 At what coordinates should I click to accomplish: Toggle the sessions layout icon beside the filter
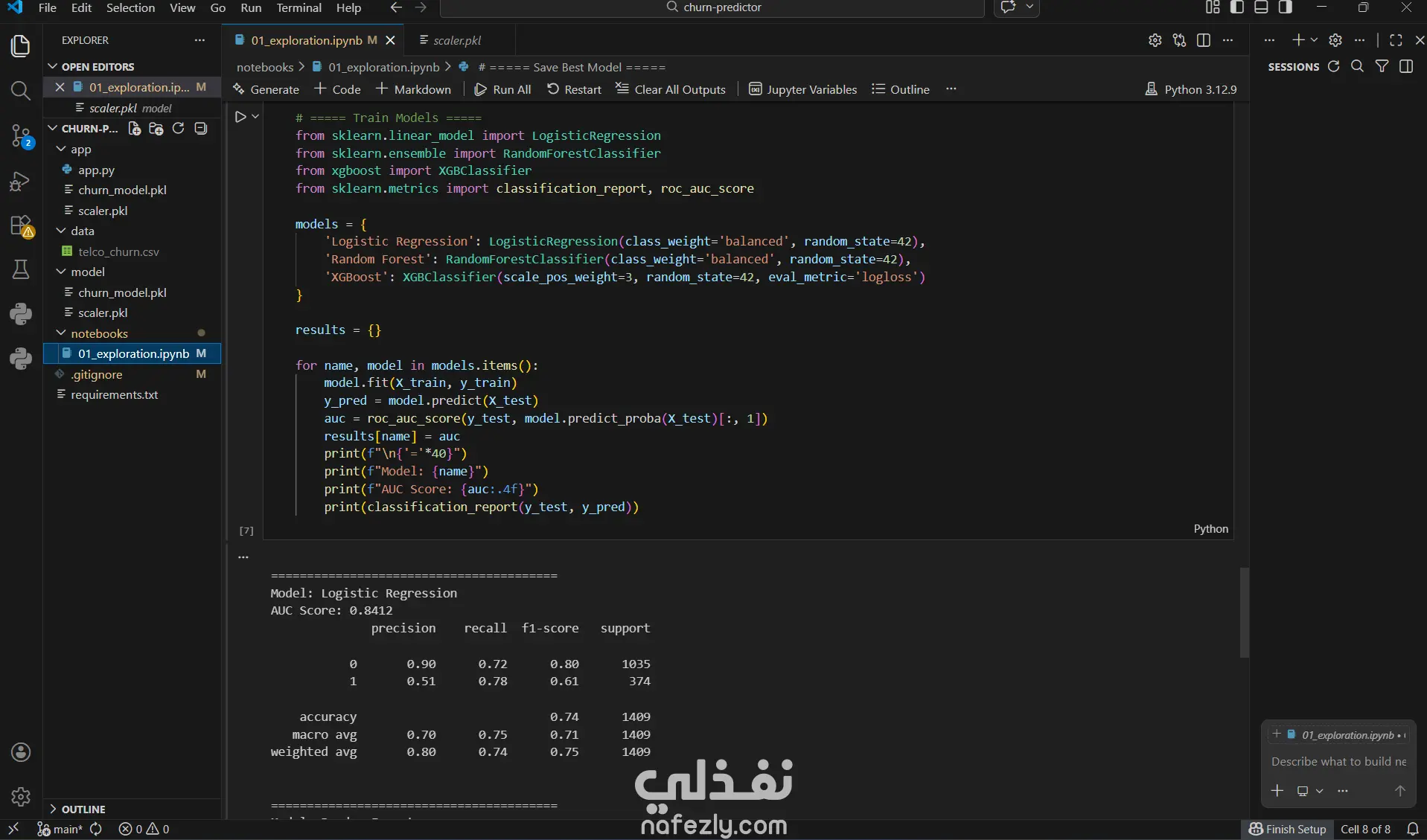tap(1406, 66)
